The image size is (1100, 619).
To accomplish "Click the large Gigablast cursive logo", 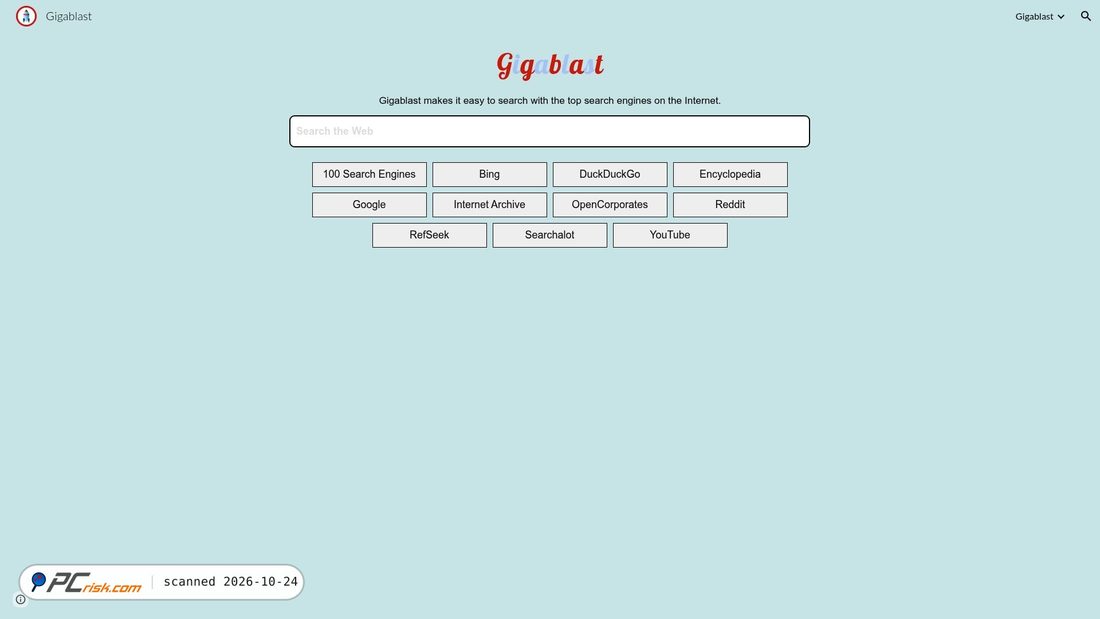I will click(550, 65).
